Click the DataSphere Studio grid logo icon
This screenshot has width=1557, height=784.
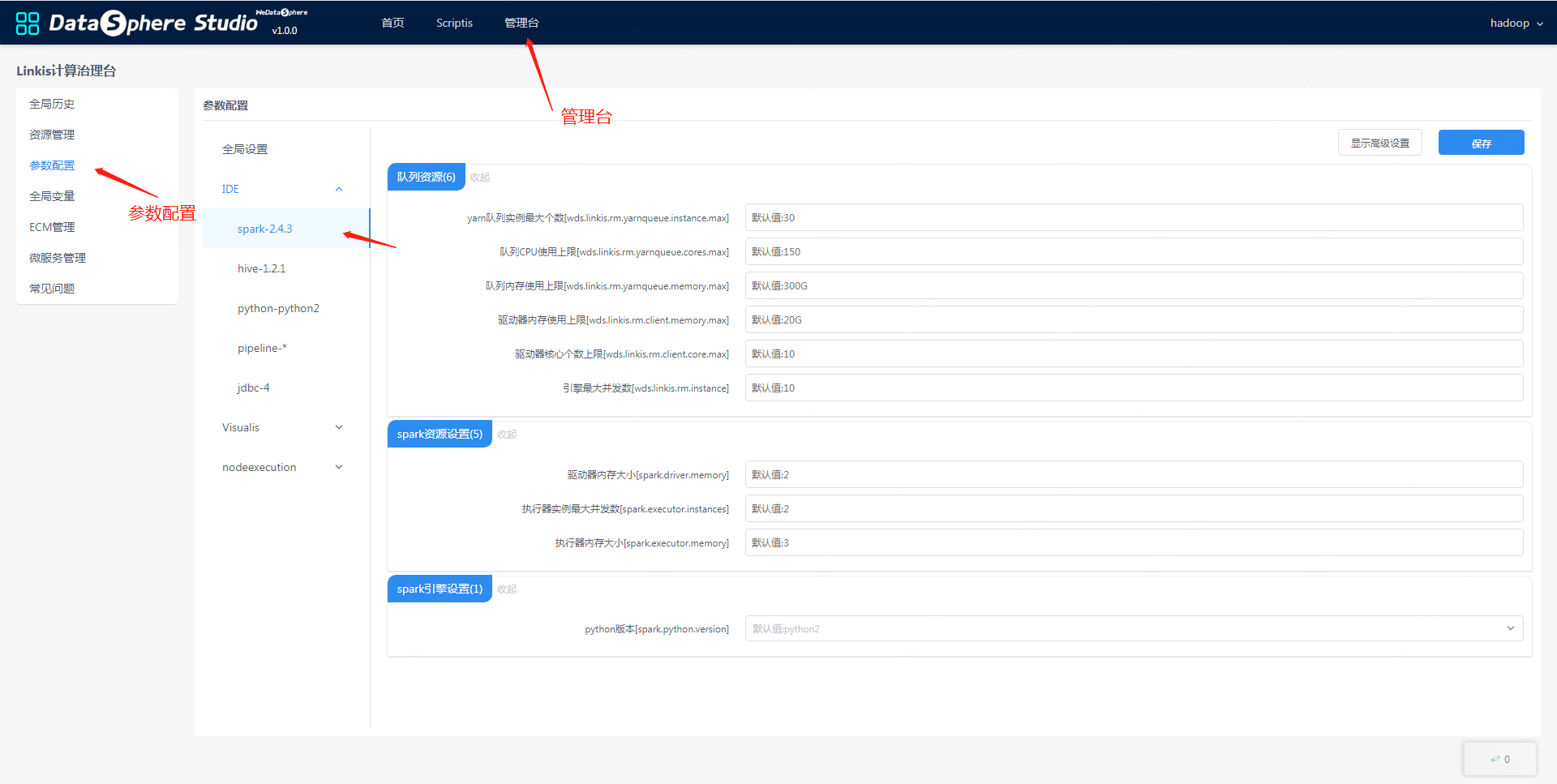pos(28,24)
